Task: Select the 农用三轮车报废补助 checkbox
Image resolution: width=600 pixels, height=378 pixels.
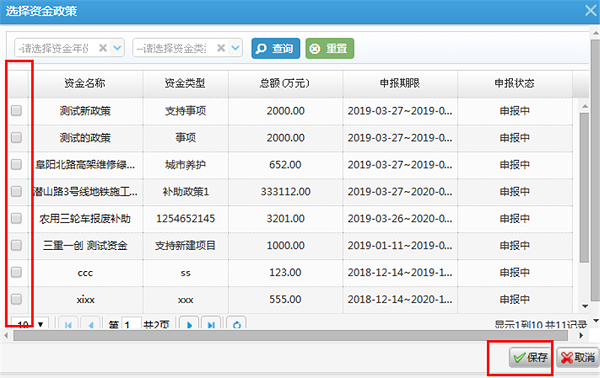Action: pos(16,218)
